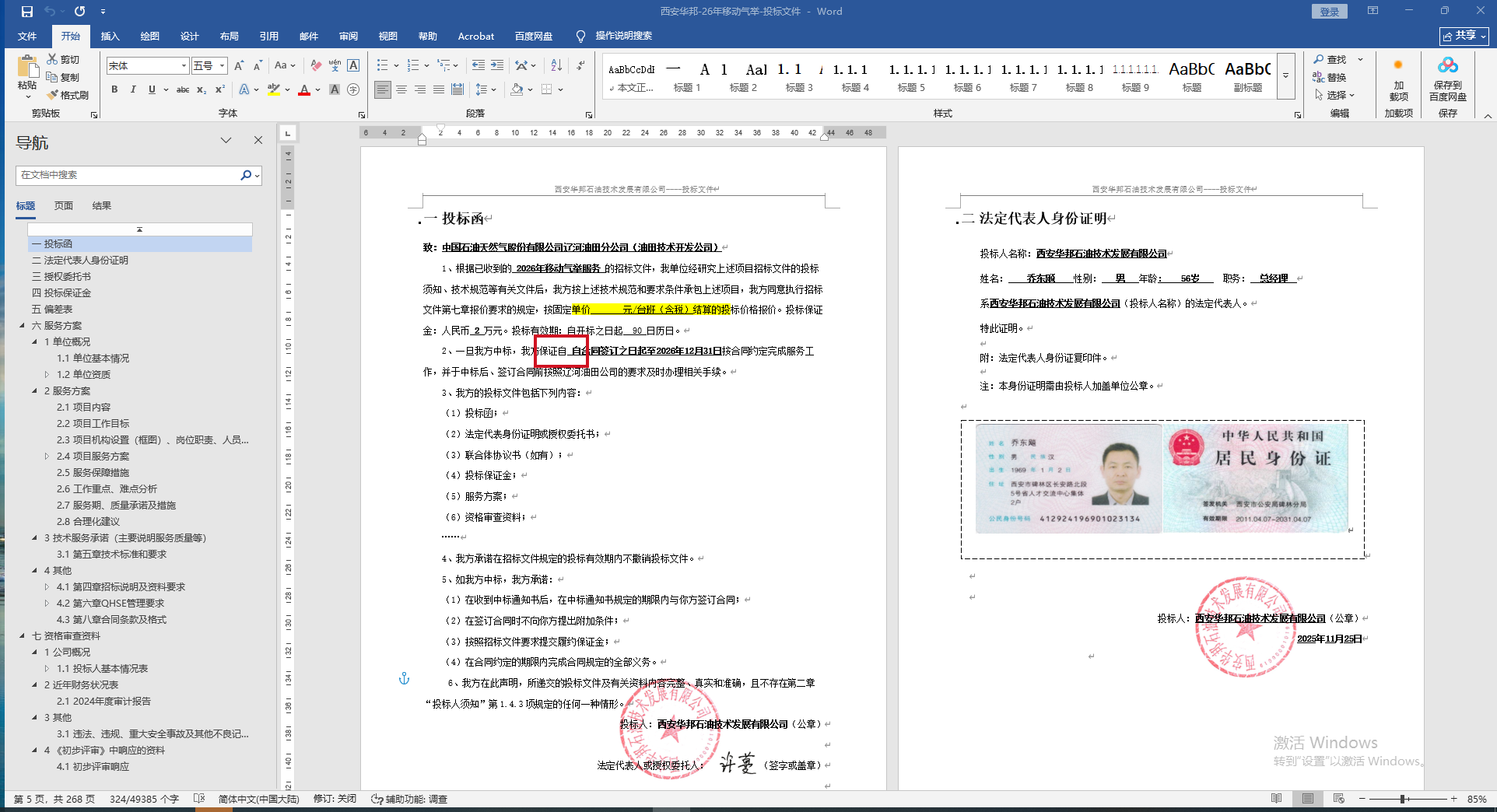This screenshot has height=812, width=1497.
Task: Copy selection using 复制
Action: point(63,77)
